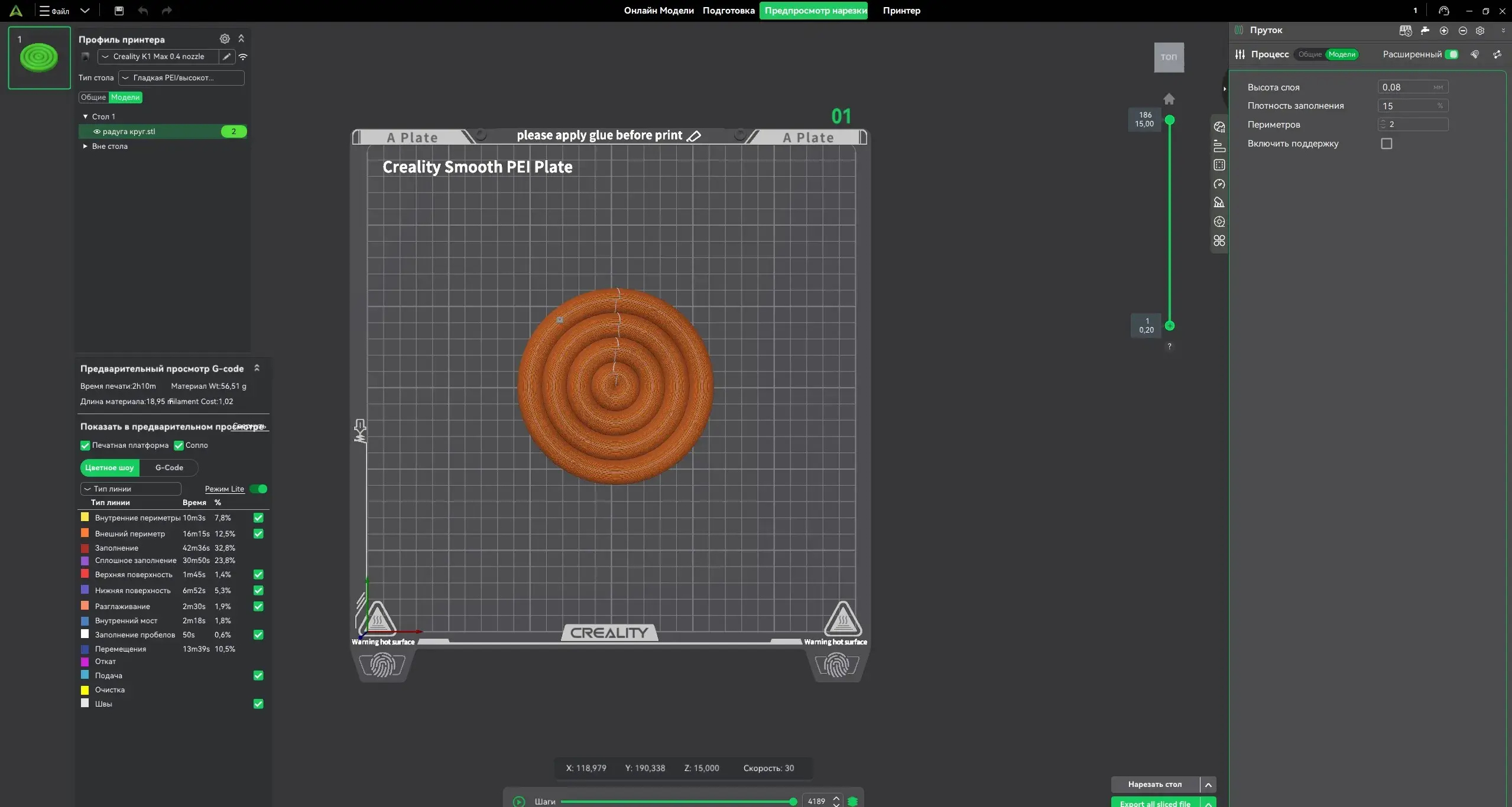Select Общие tab in the Процесс row
This screenshot has height=807, width=1512.
(x=1310, y=54)
